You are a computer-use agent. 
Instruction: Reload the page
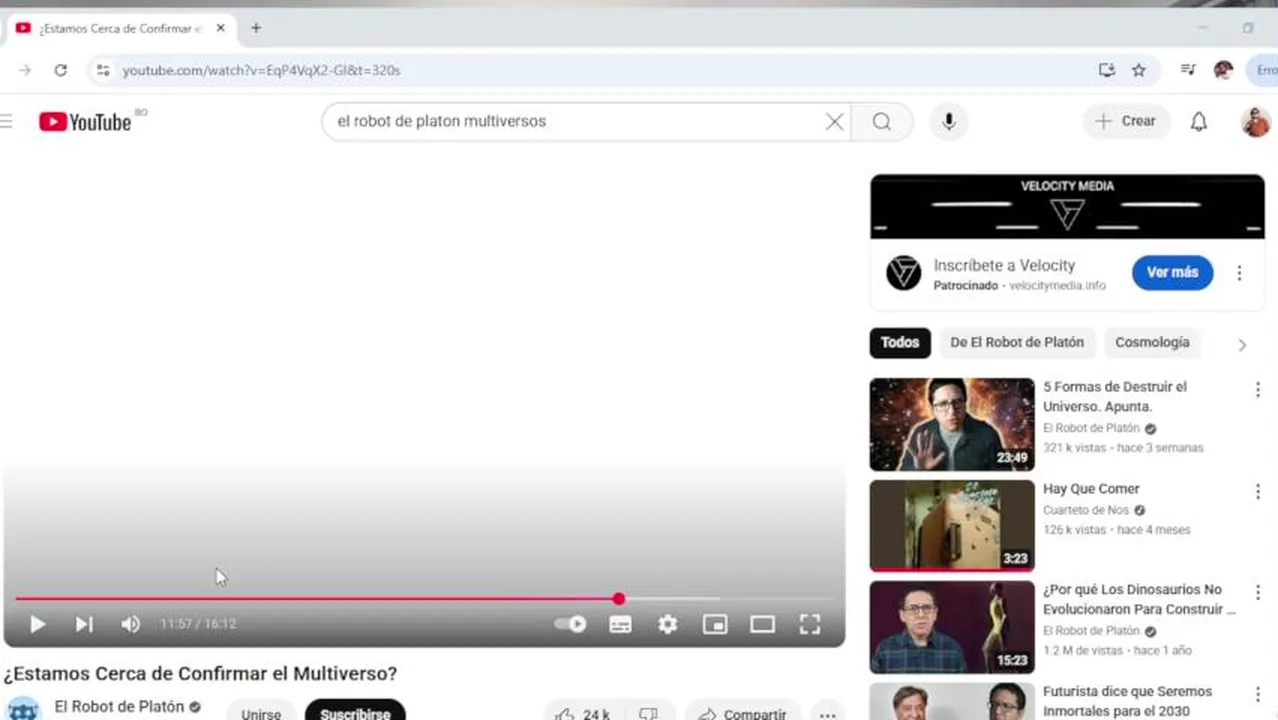pos(61,70)
